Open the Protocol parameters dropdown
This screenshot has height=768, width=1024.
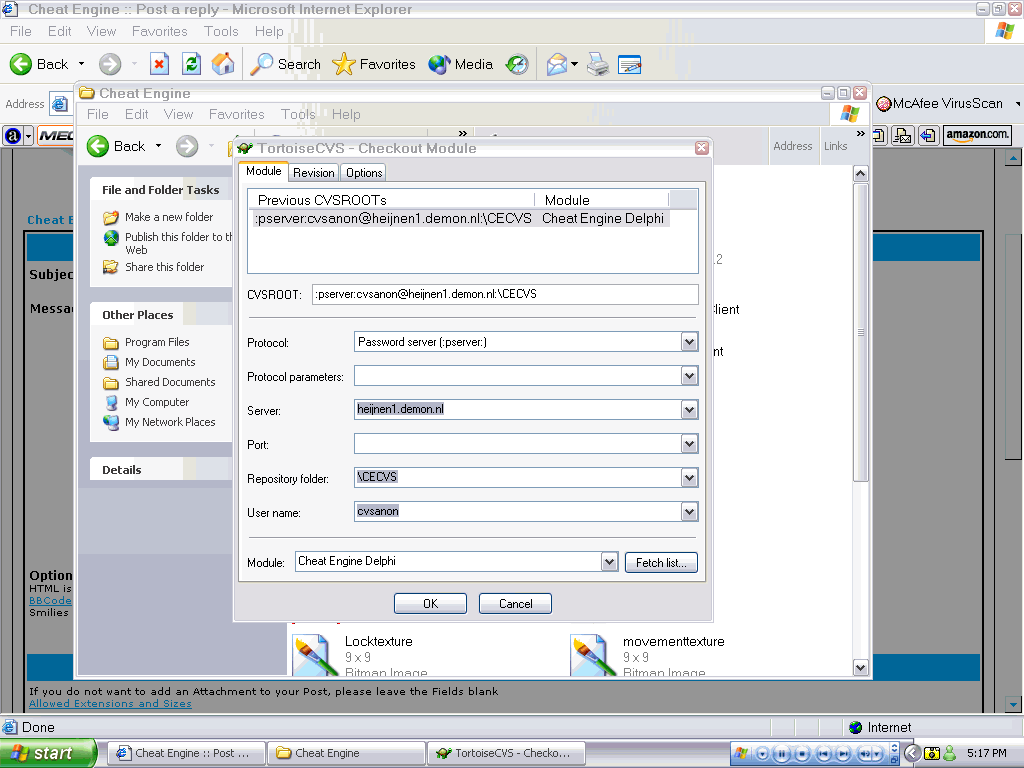coord(689,376)
